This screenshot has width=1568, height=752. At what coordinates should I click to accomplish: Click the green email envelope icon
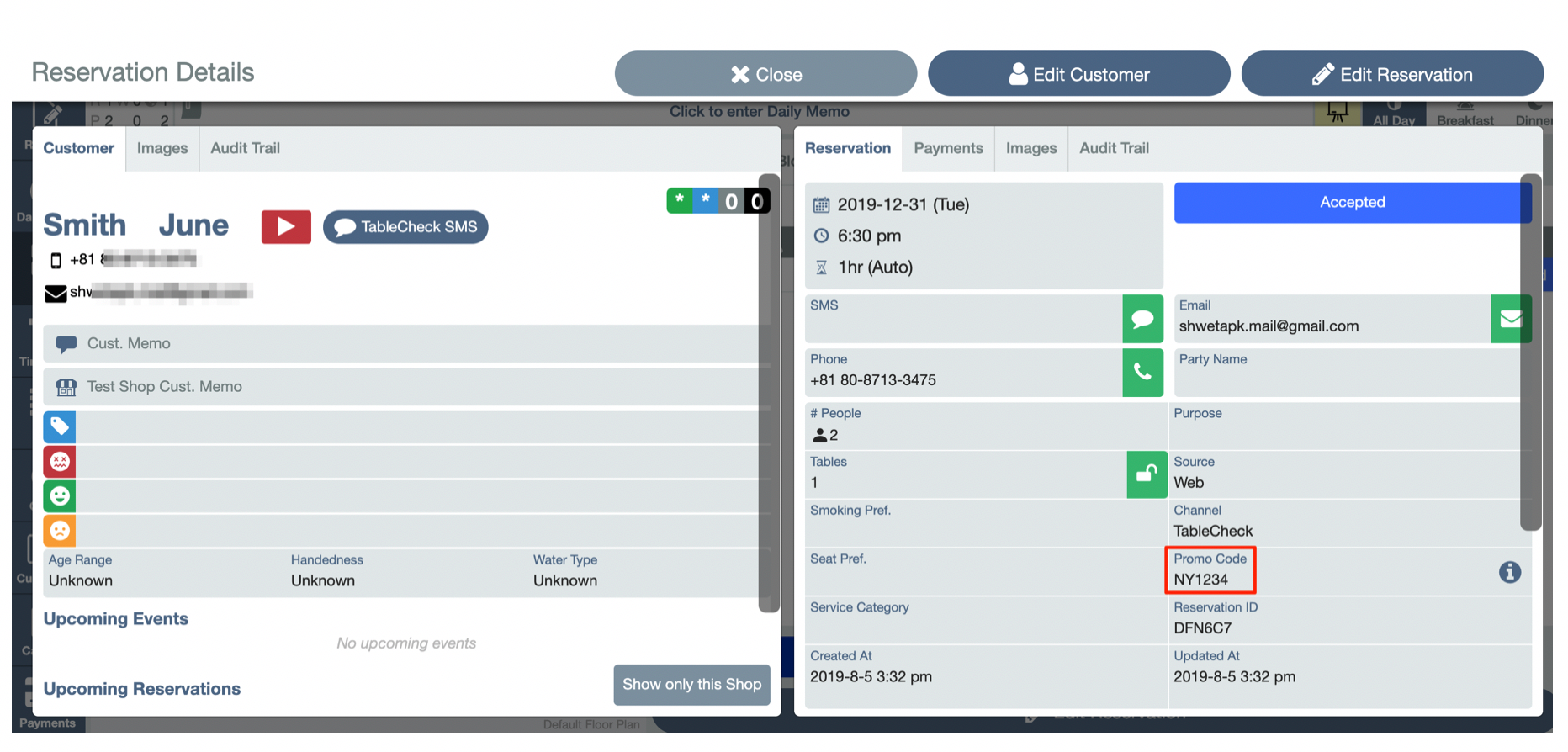click(1511, 319)
